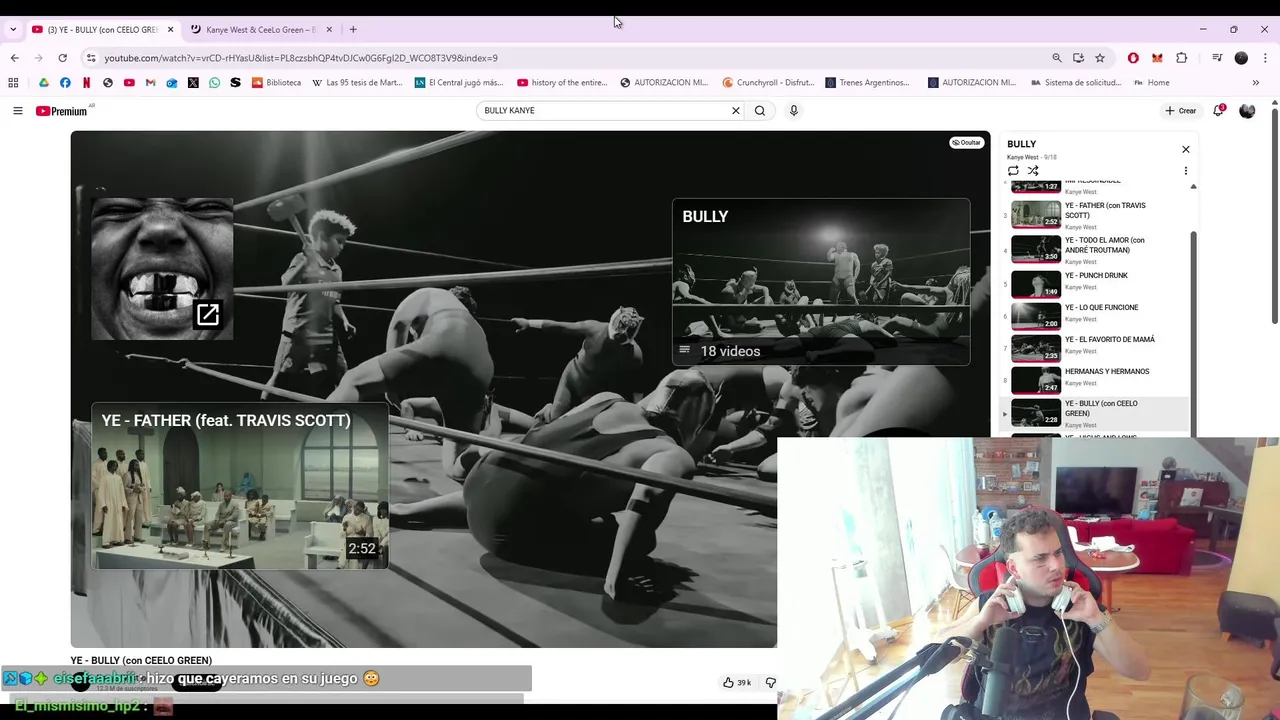Select current YE - BULLY (con CEELO GREEN) item
Image resolution: width=1280 pixels, height=720 pixels.
(1095, 413)
